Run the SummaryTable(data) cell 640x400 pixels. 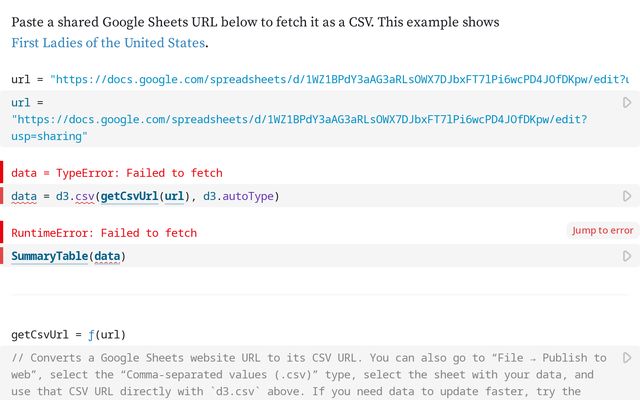pos(627,256)
